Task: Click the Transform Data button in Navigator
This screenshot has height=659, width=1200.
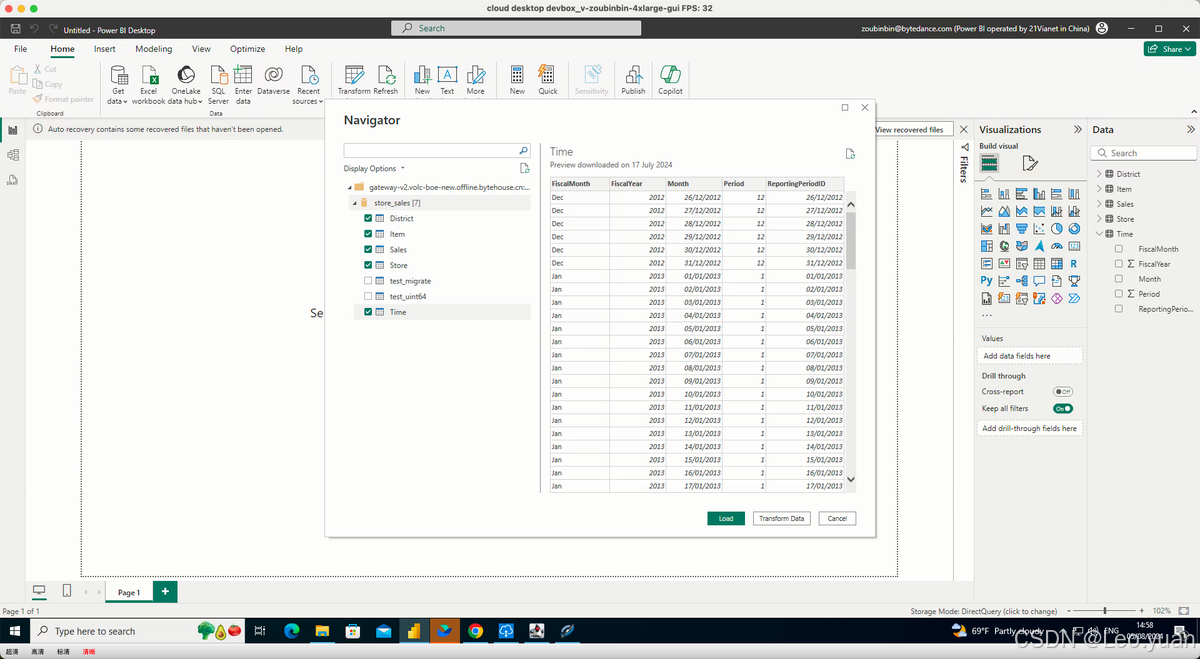Action: [x=782, y=518]
